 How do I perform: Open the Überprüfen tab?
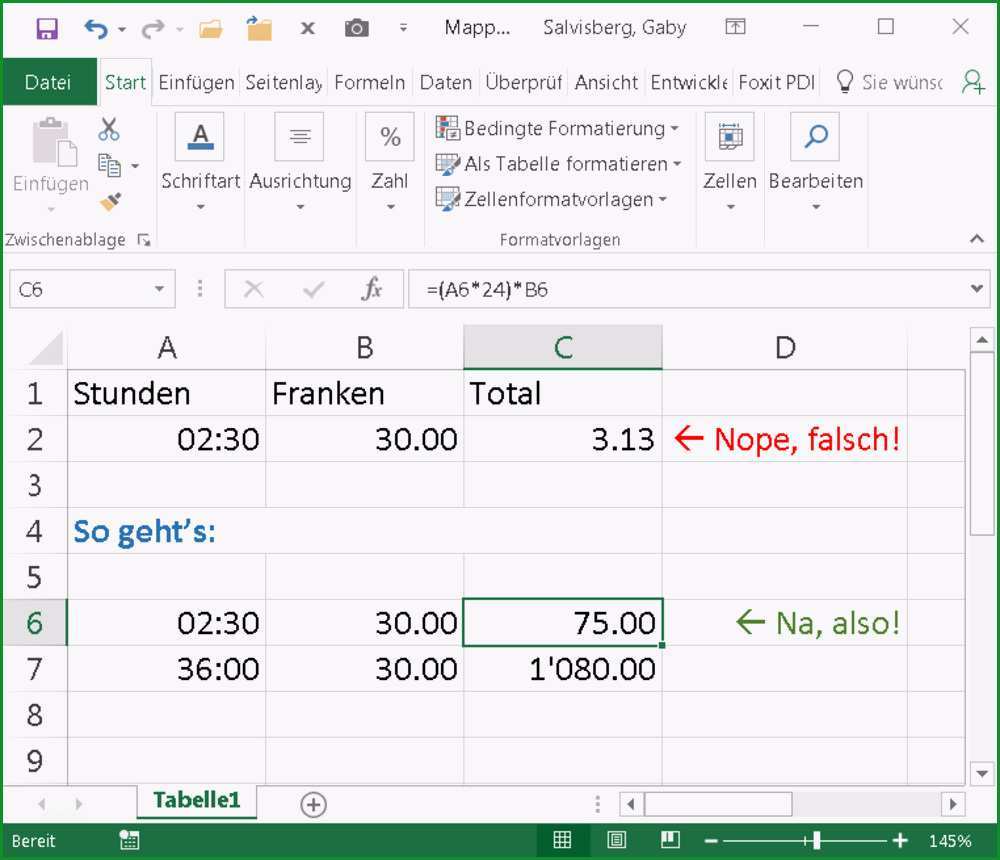tap(524, 82)
